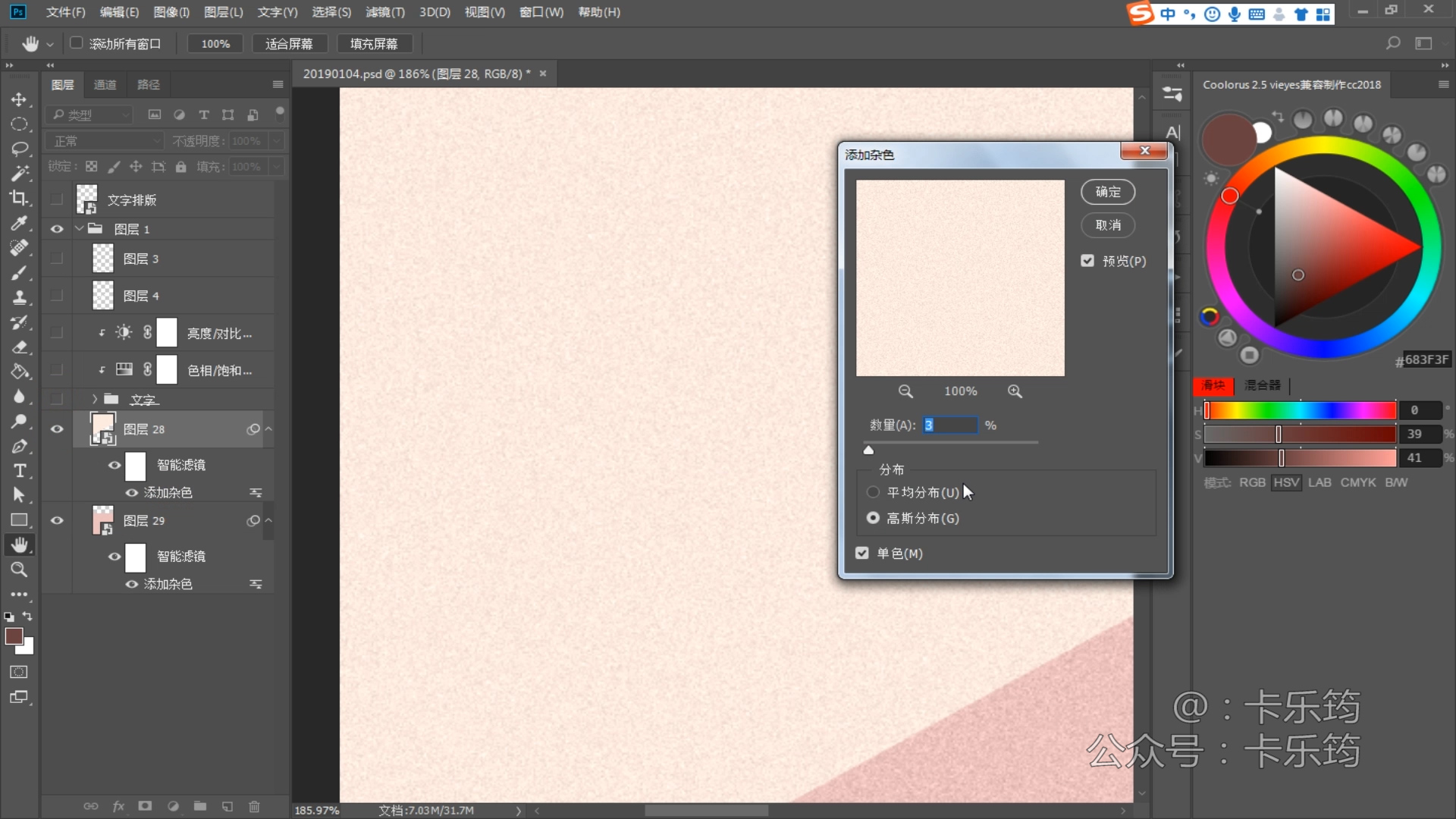
Task: Select the Type tool
Action: (x=19, y=471)
